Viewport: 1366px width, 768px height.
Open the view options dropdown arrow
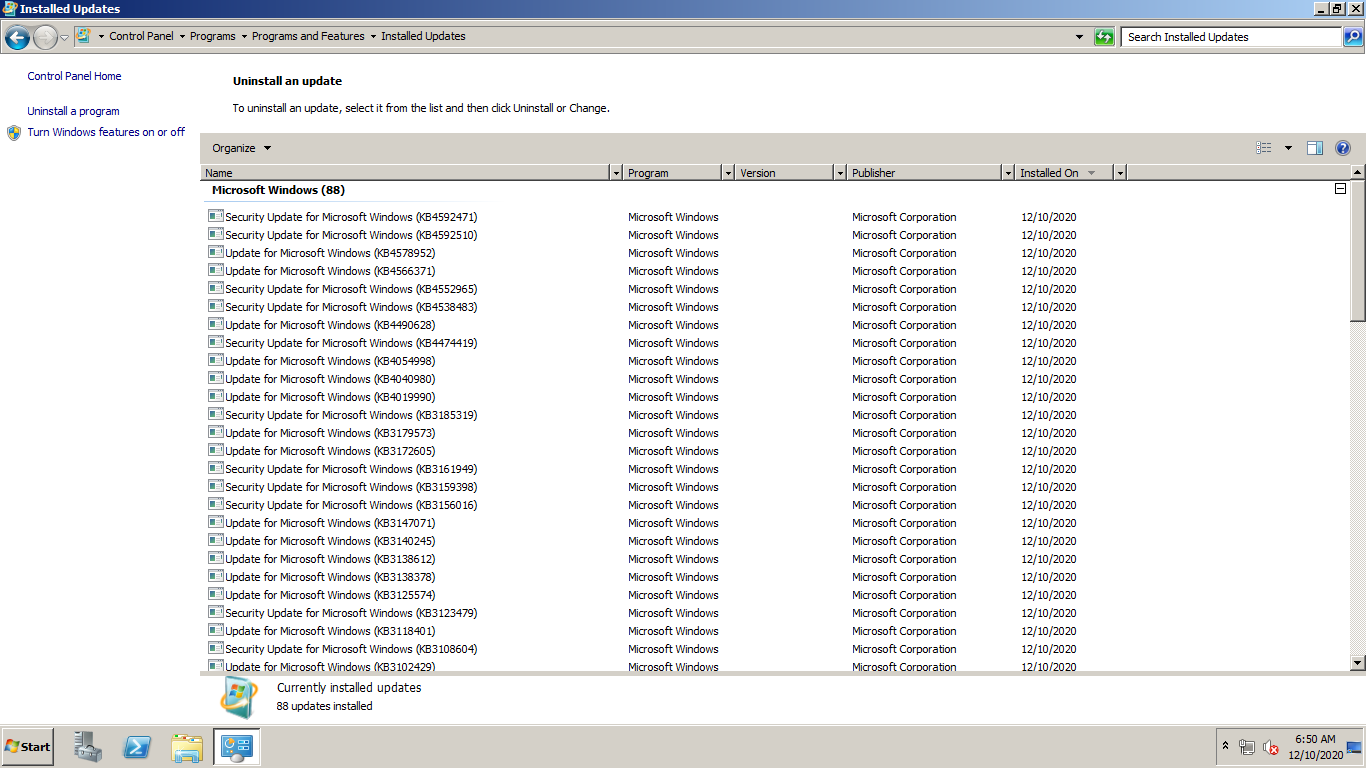tap(1288, 148)
